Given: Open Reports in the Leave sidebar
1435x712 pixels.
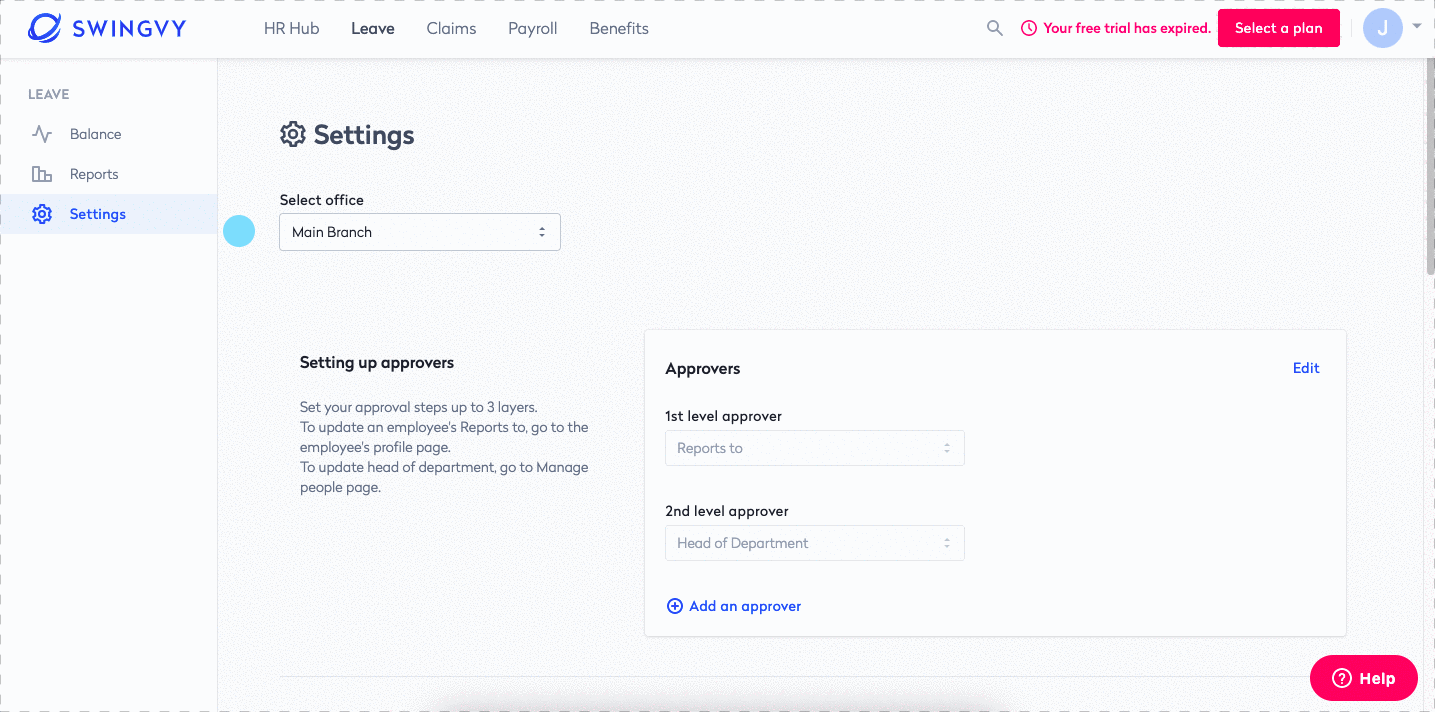Looking at the screenshot, I should (108, 174).
